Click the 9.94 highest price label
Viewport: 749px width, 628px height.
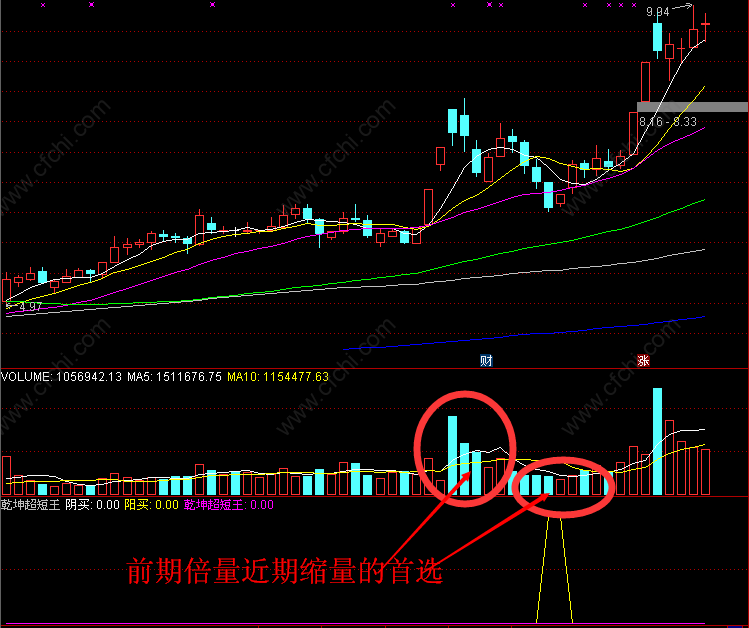point(658,11)
